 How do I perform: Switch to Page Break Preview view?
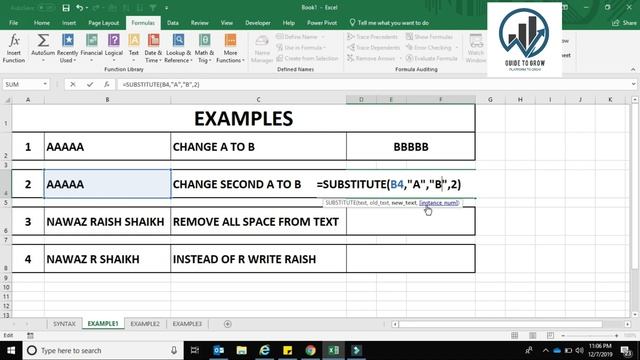pos(550,336)
